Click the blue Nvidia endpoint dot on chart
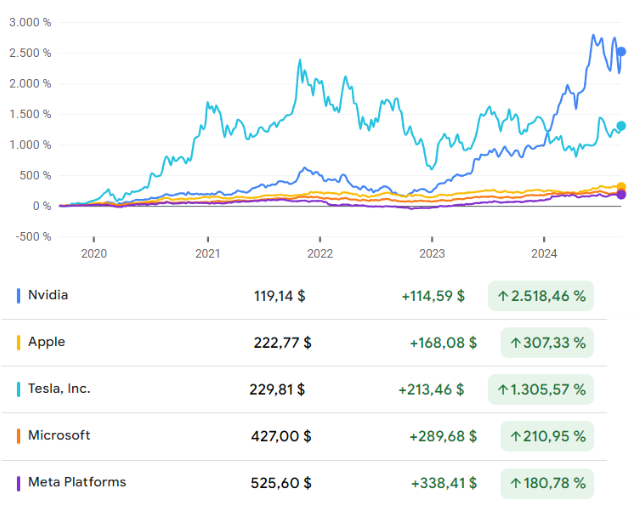The width and height of the screenshot is (639, 515). pos(621,52)
